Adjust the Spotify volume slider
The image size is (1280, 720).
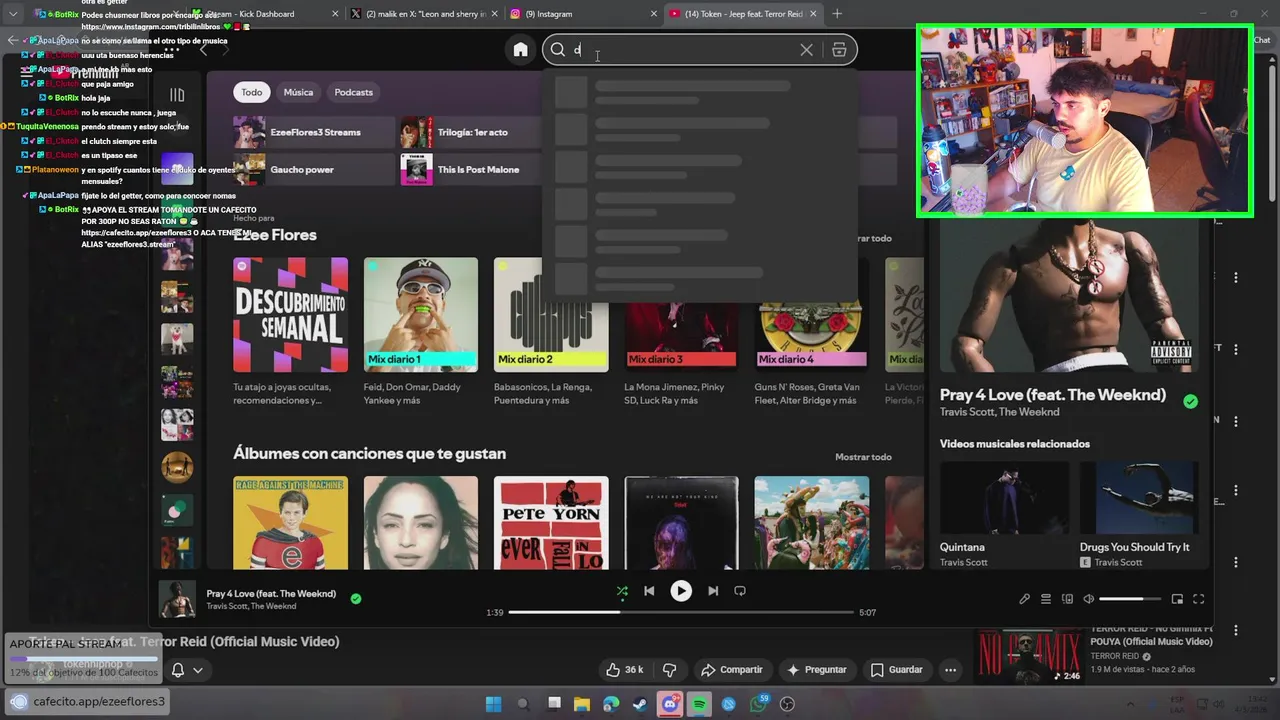tap(1130, 599)
